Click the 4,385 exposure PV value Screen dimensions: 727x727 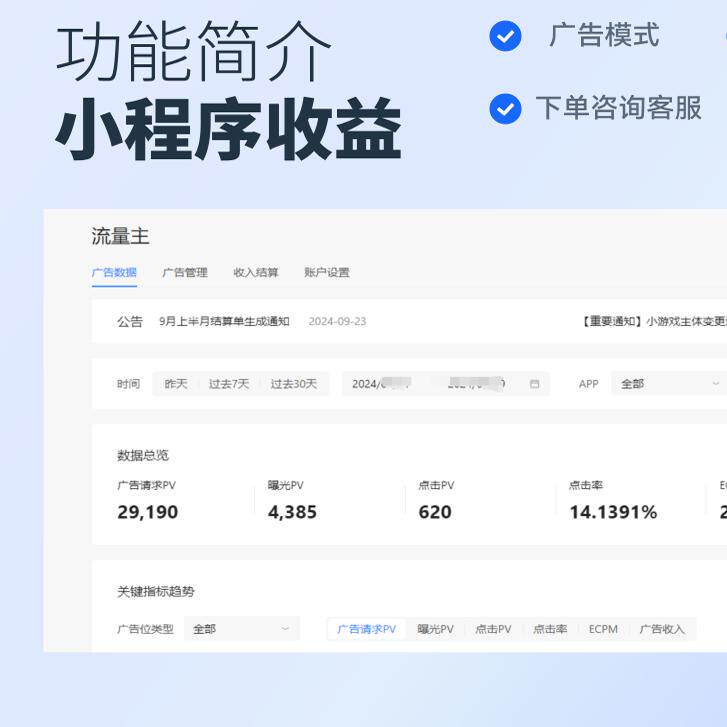[293, 512]
